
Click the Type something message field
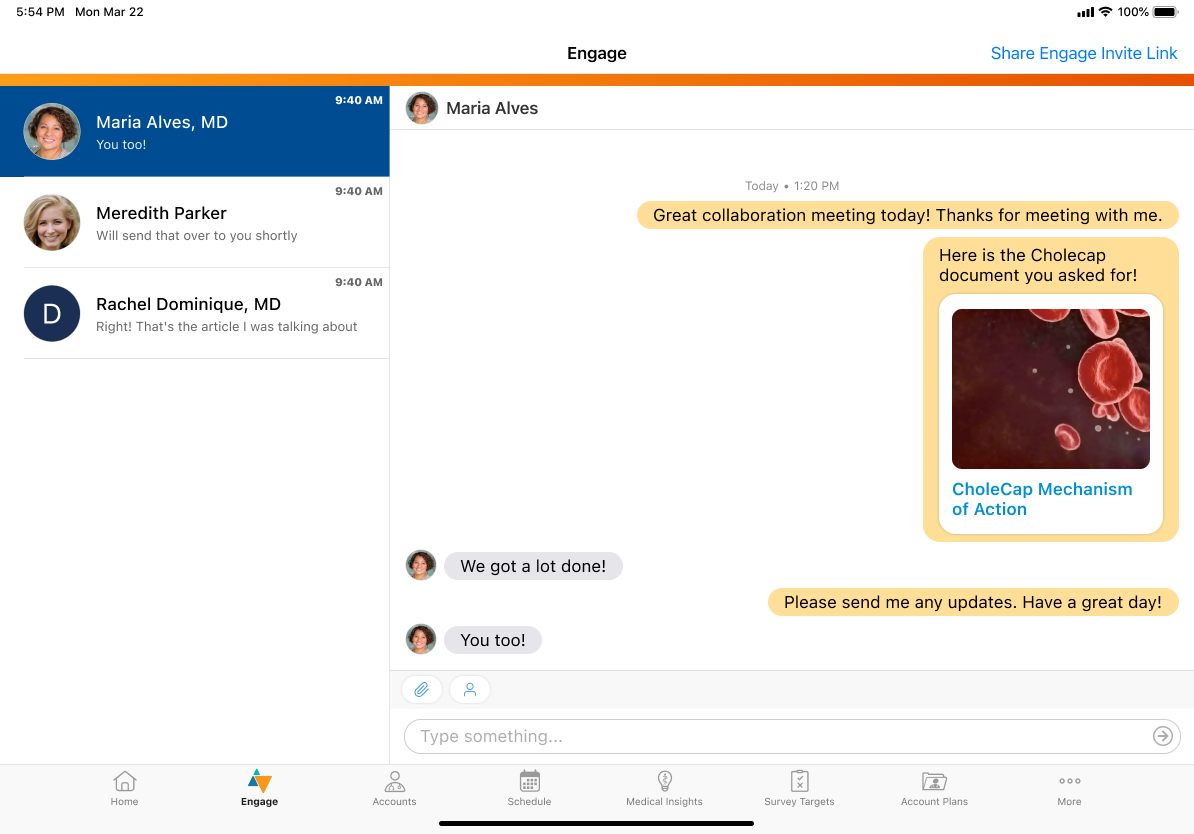point(775,737)
